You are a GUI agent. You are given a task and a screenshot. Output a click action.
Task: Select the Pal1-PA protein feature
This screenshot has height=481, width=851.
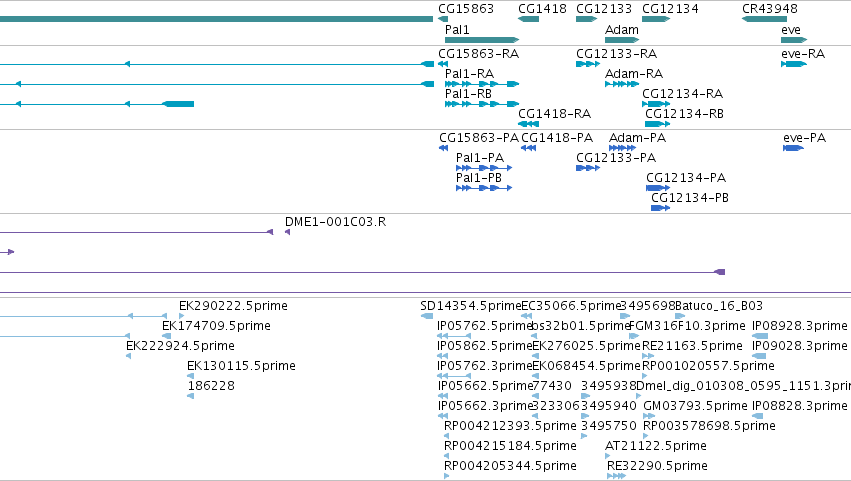click(484, 168)
